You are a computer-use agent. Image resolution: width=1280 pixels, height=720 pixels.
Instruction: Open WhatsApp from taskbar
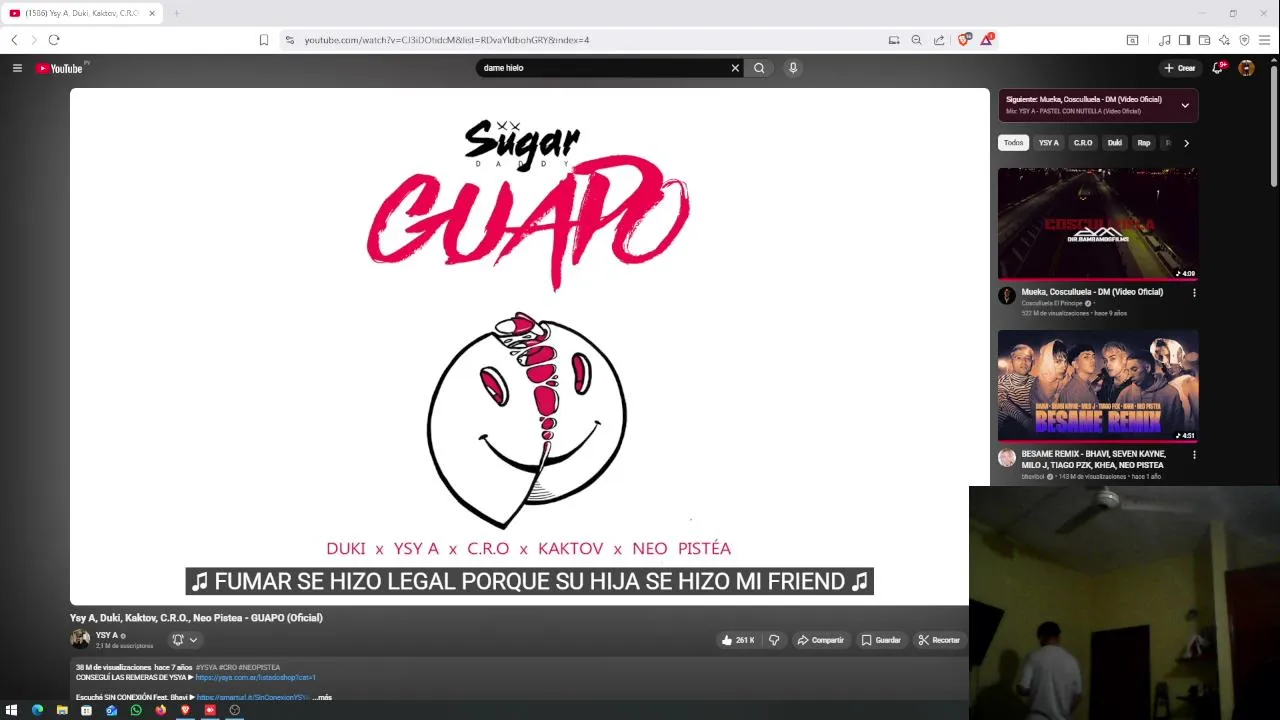136,710
